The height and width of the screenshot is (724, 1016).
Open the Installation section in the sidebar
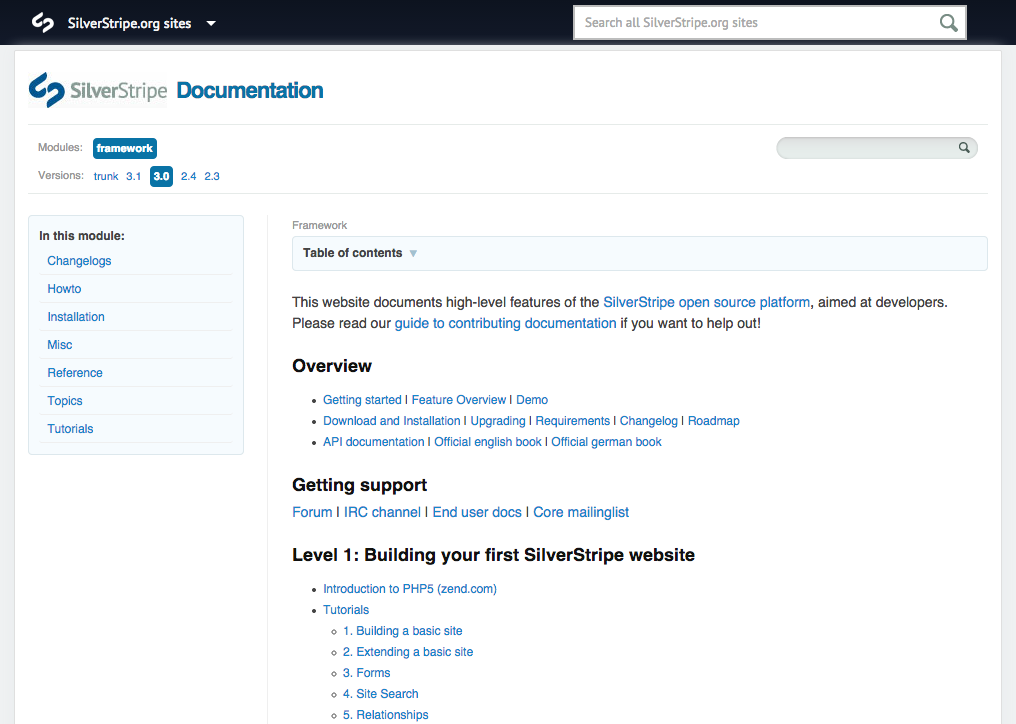(76, 316)
